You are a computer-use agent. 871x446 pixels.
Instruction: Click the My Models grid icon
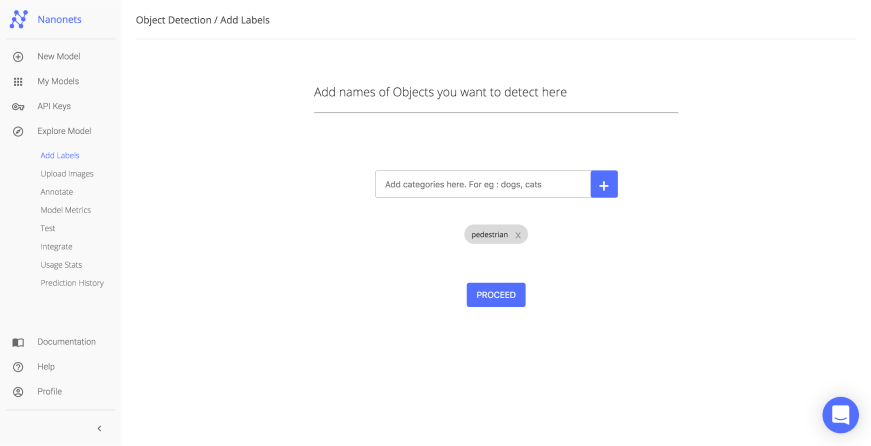point(18,82)
